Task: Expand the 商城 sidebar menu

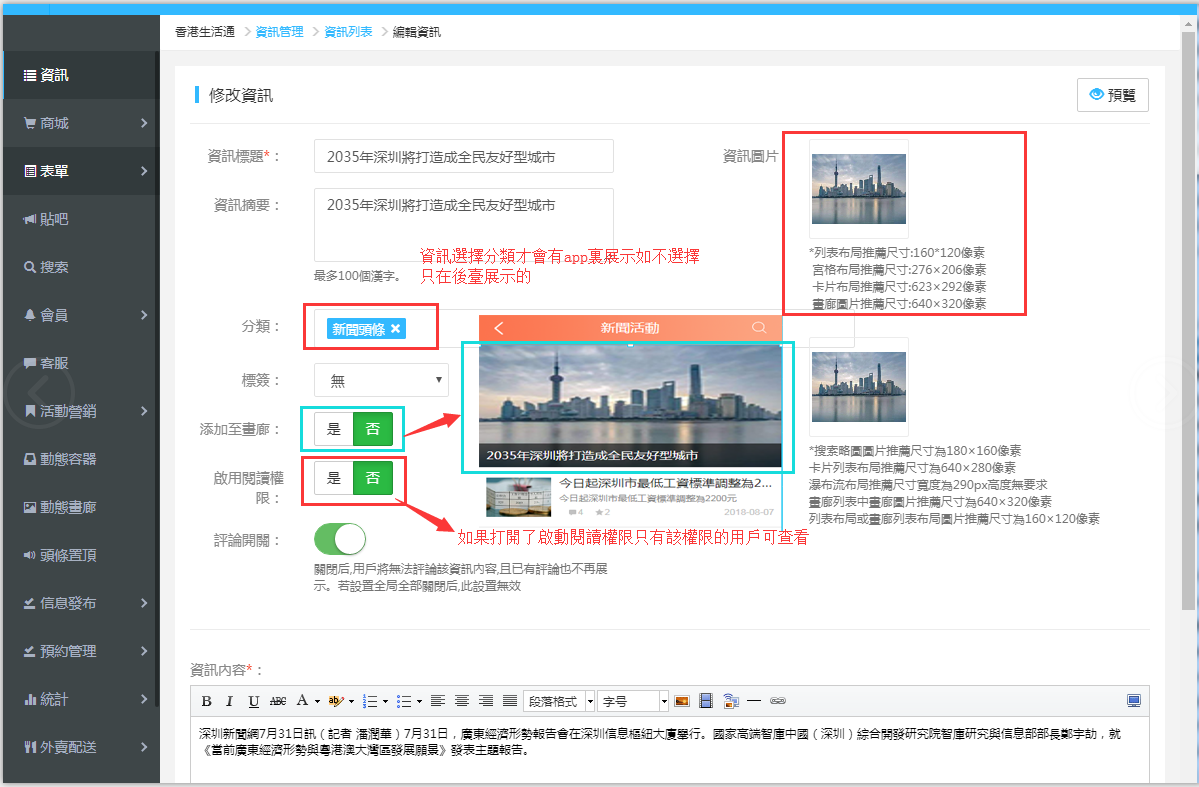Action: click(80, 123)
